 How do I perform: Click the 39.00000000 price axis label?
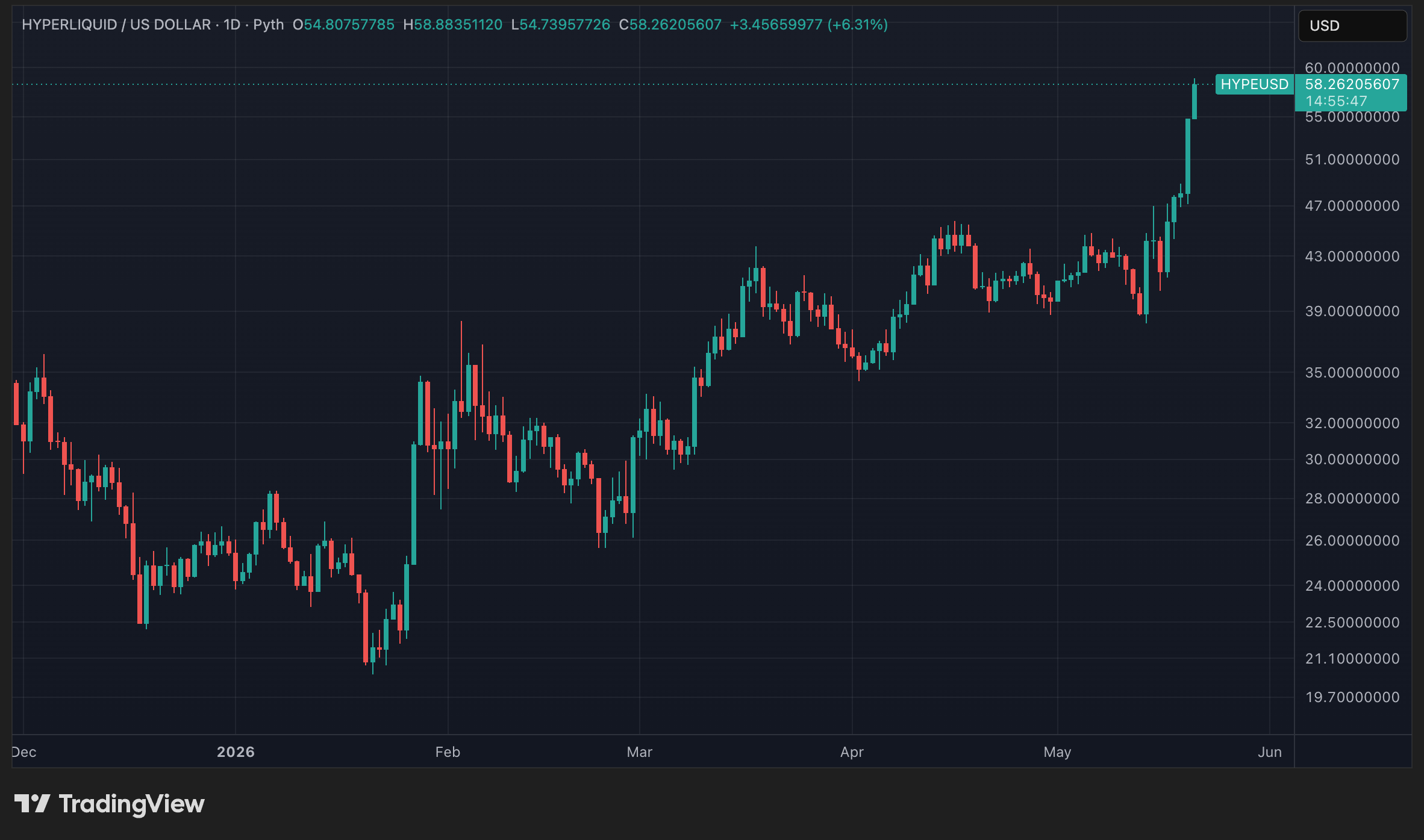point(1352,311)
